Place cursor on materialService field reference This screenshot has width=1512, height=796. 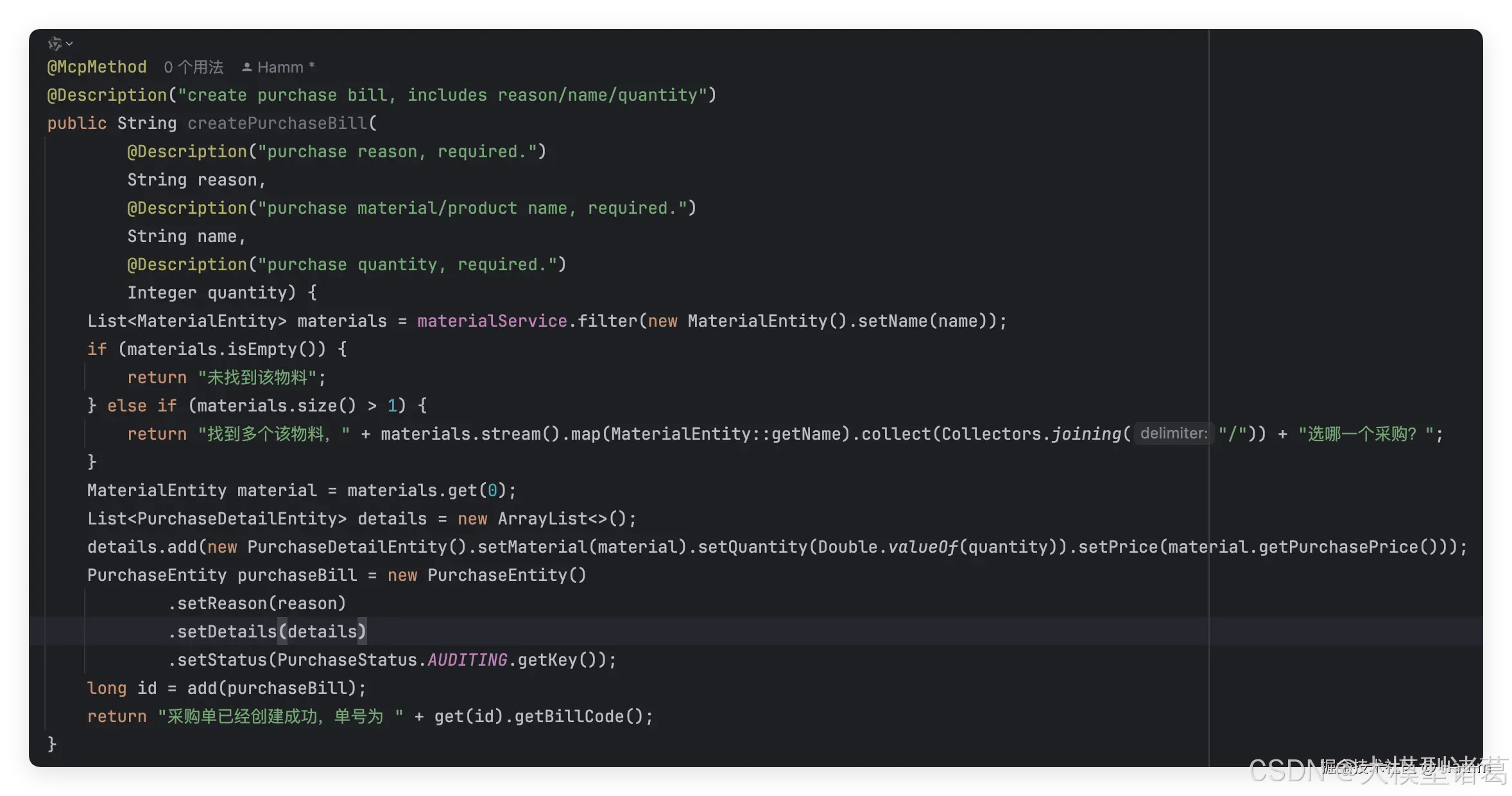492,321
